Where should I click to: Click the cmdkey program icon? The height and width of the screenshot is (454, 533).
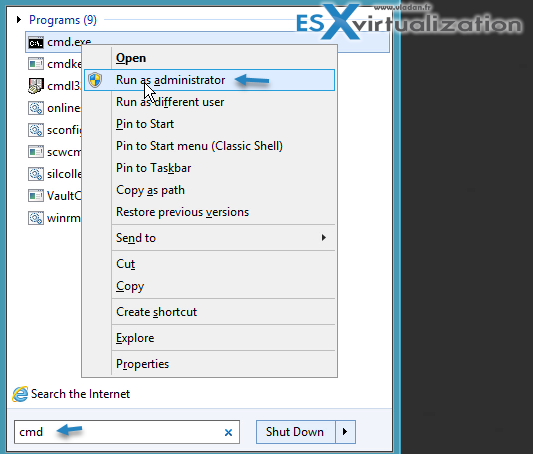pos(36,64)
